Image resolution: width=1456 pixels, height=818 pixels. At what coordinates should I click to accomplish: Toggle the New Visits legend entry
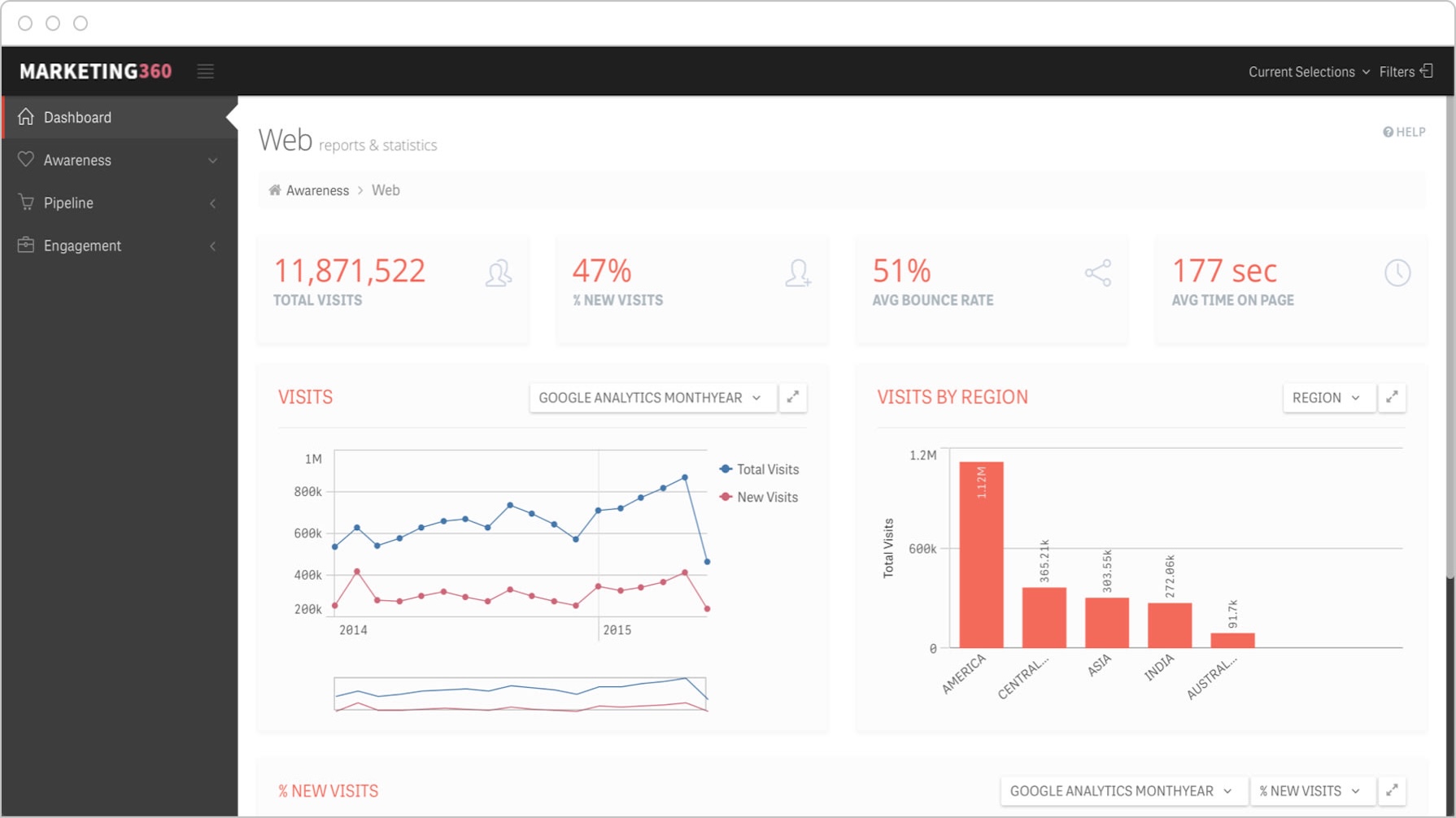pyautogui.click(x=758, y=497)
